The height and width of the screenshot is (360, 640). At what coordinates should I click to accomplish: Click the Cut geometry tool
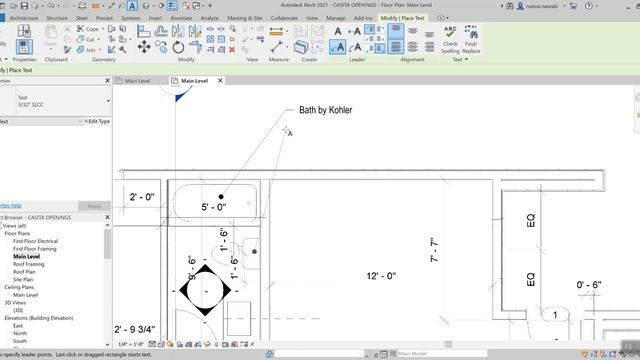(x=85, y=39)
